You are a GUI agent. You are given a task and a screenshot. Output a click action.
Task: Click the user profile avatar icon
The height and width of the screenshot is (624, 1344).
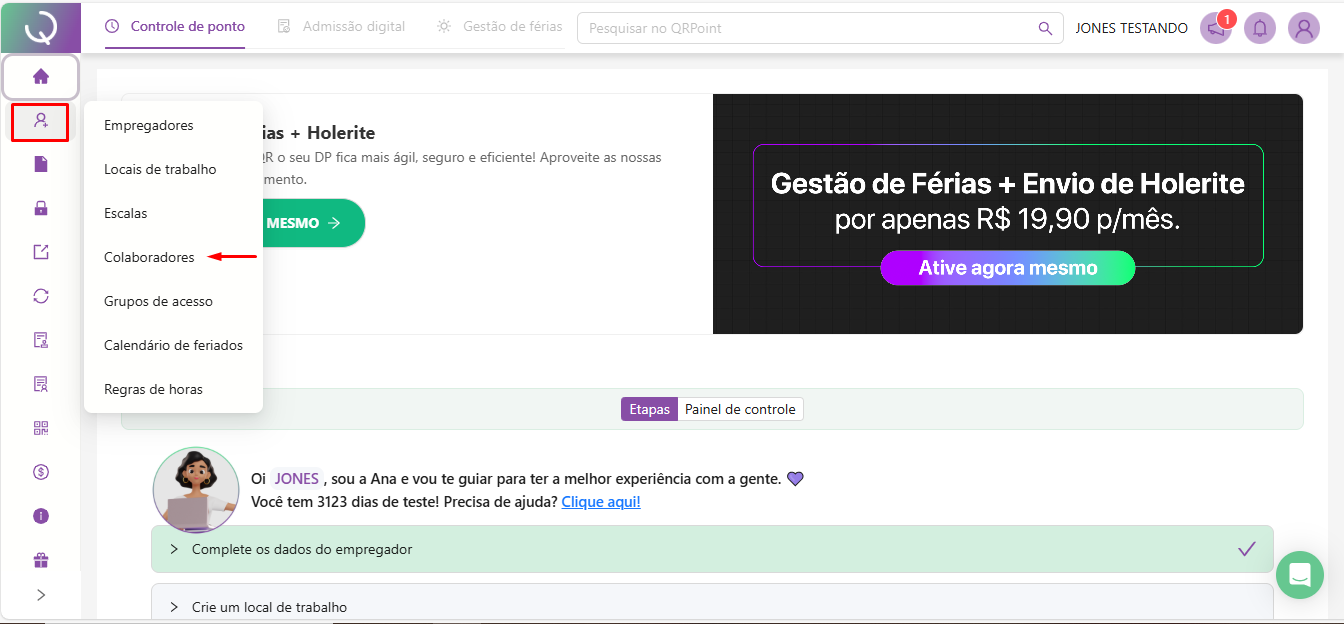[1304, 28]
